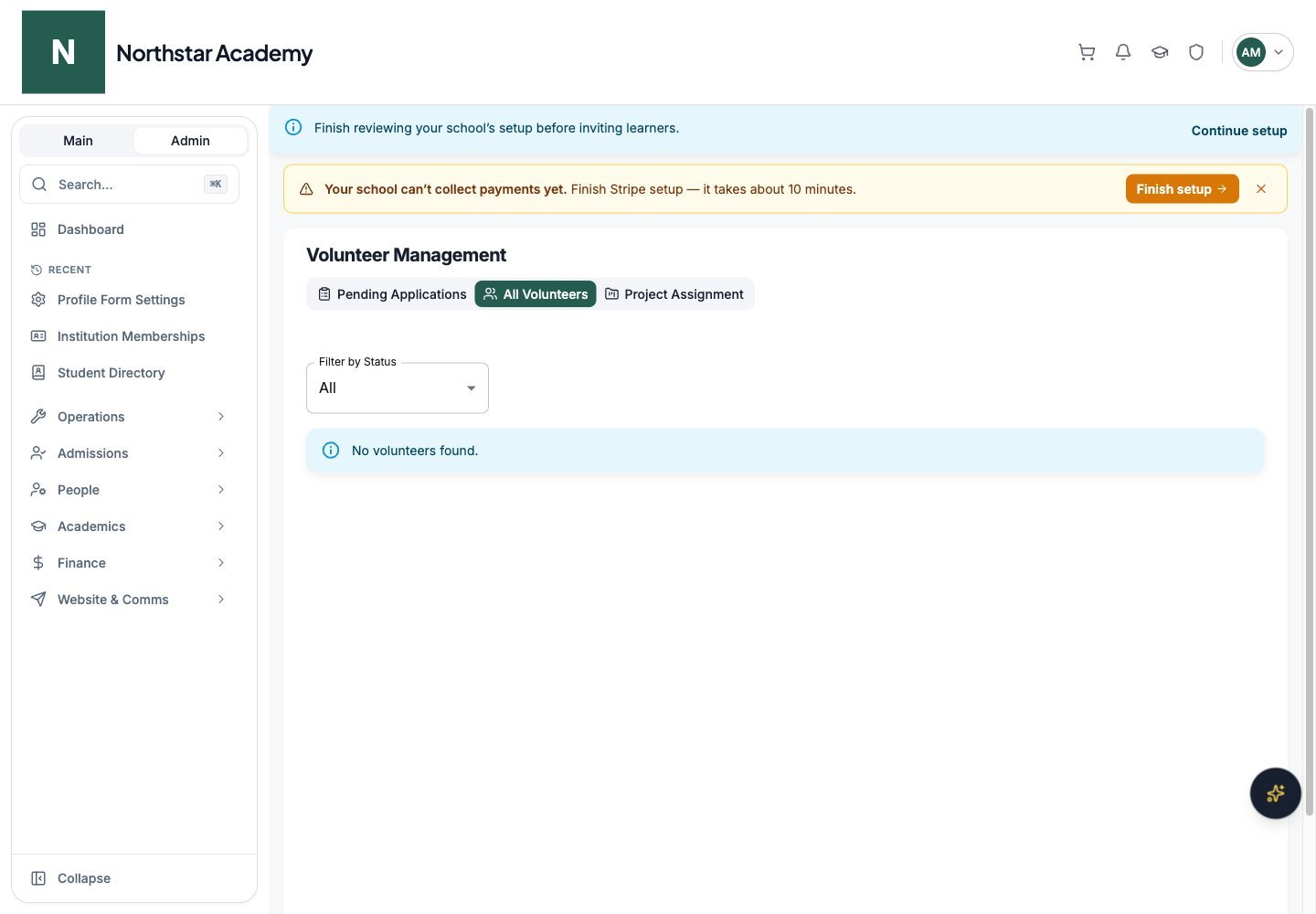
Task: Open Profile Form Settings
Action: [129, 300]
